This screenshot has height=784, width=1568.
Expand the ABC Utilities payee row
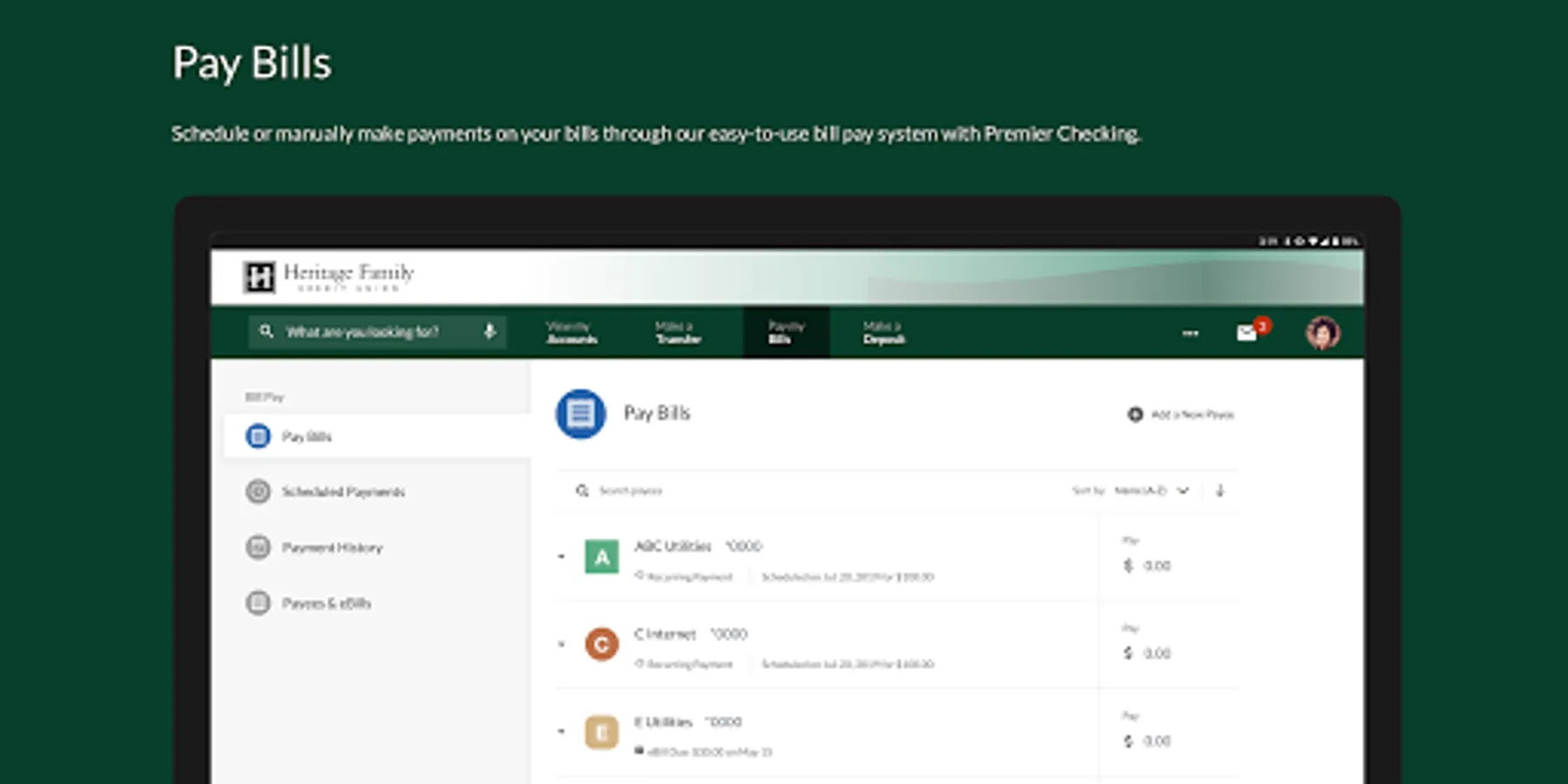point(562,556)
